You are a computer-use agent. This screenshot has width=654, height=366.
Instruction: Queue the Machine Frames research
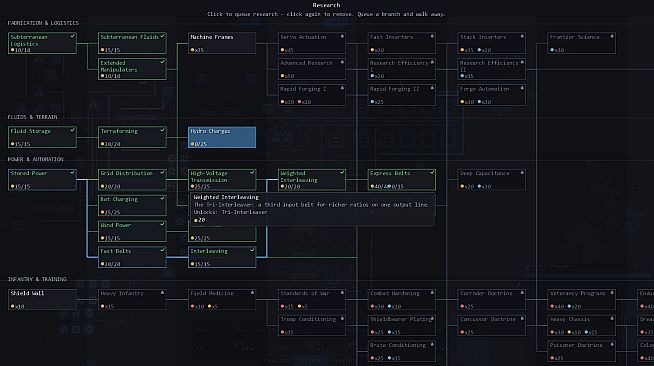[222, 43]
